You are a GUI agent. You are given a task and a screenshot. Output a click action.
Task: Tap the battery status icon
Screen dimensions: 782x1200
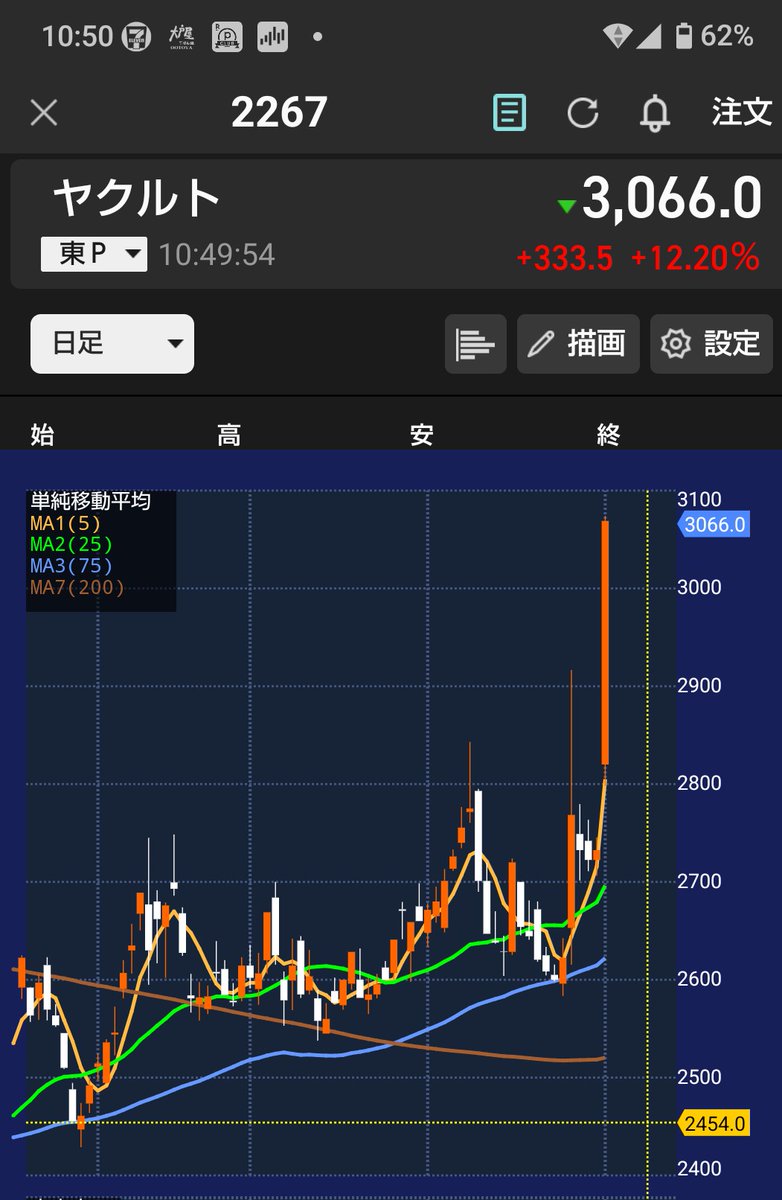tap(684, 37)
